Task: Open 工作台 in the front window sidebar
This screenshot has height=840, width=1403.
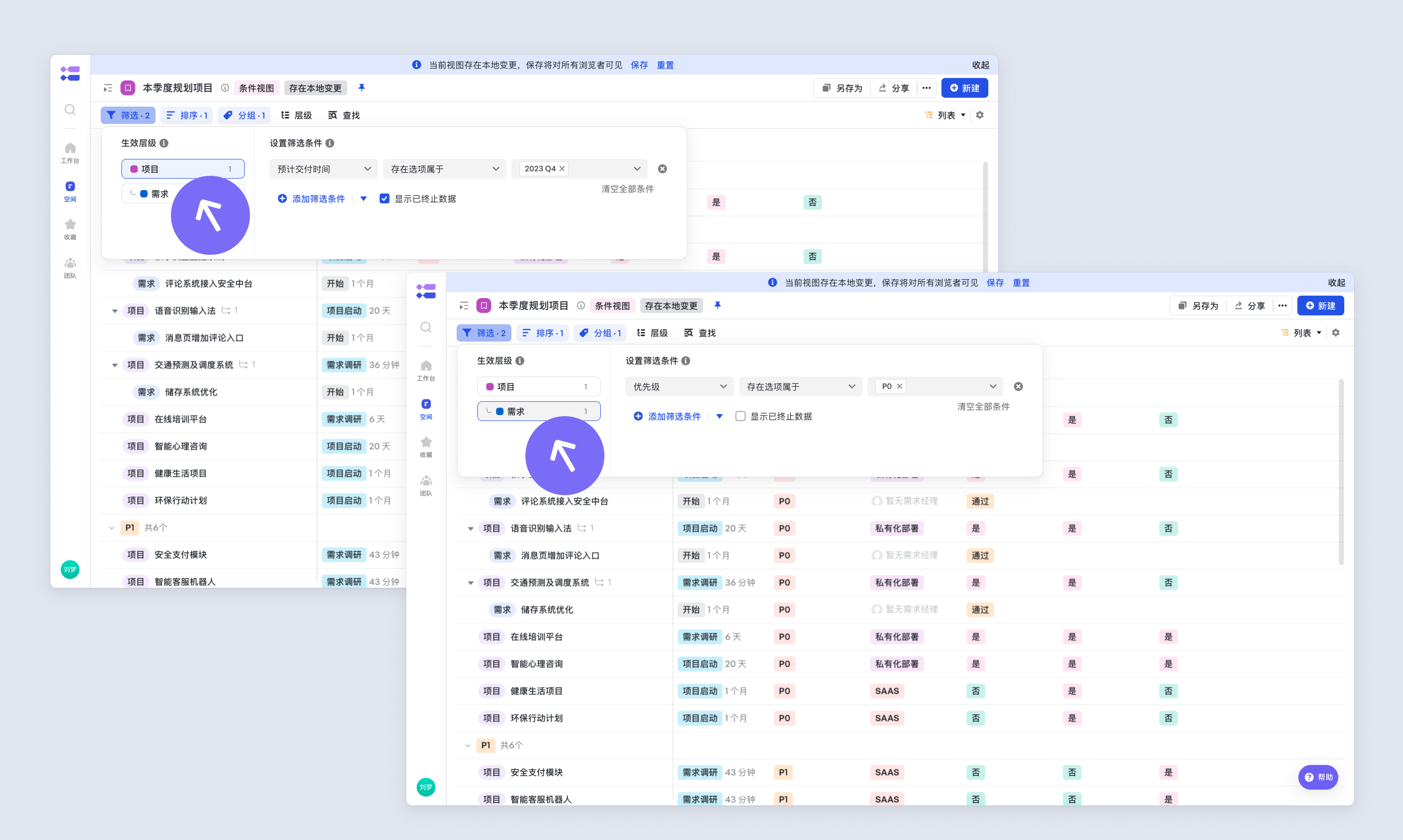Action: (426, 371)
